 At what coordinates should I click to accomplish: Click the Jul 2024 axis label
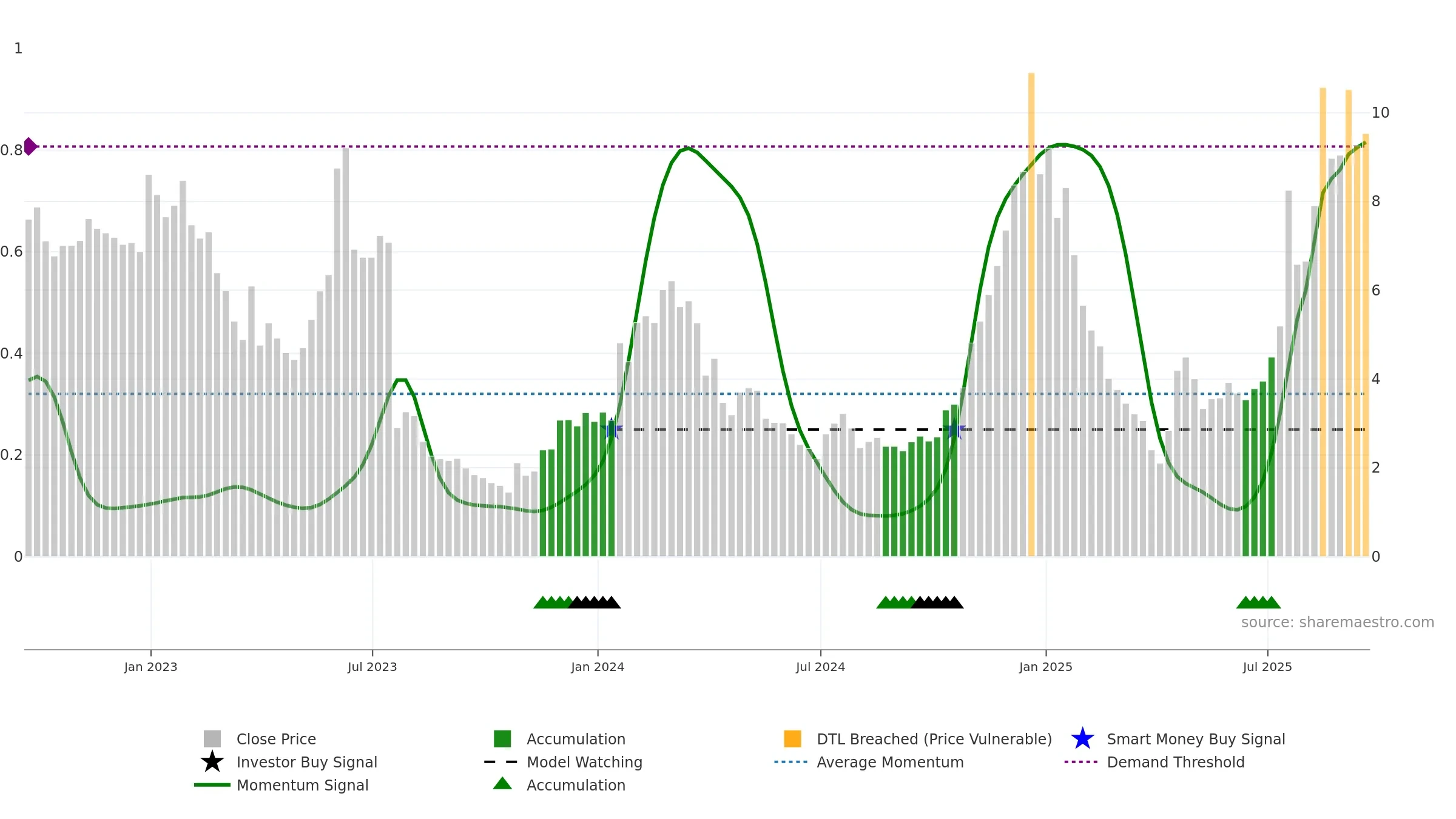(x=820, y=667)
